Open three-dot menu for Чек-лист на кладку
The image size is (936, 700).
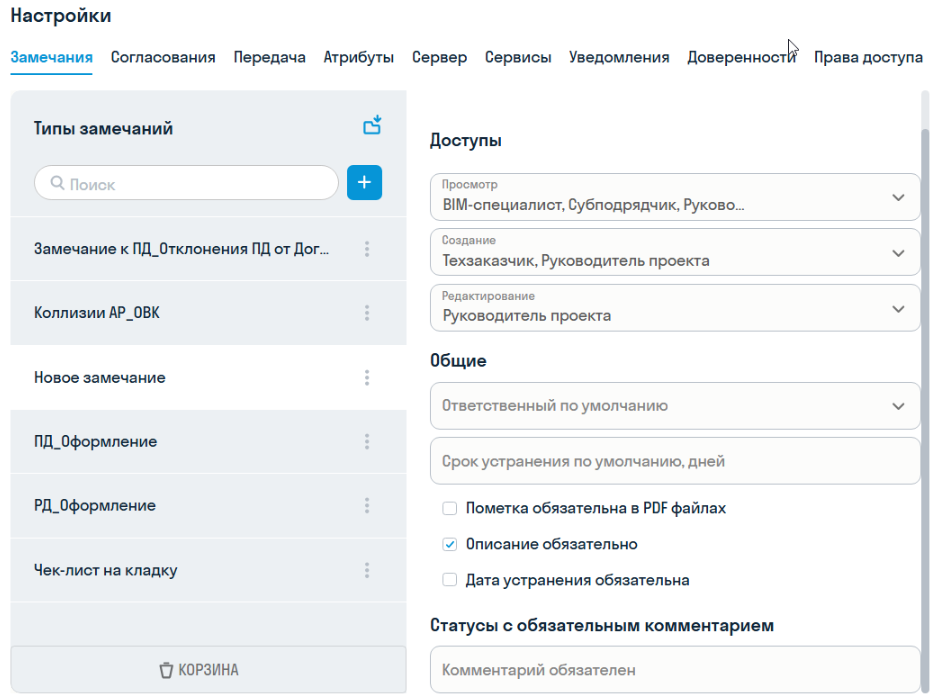367,570
